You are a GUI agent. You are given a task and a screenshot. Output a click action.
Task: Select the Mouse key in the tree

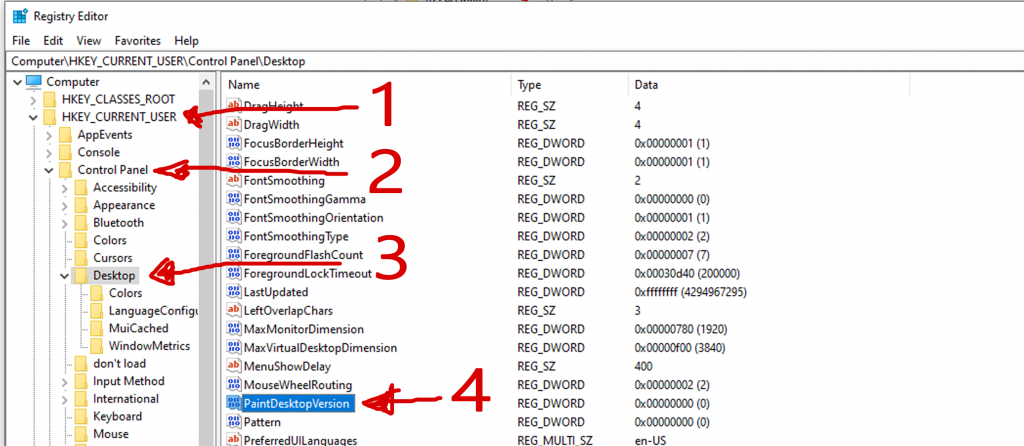pyautogui.click(x=111, y=434)
